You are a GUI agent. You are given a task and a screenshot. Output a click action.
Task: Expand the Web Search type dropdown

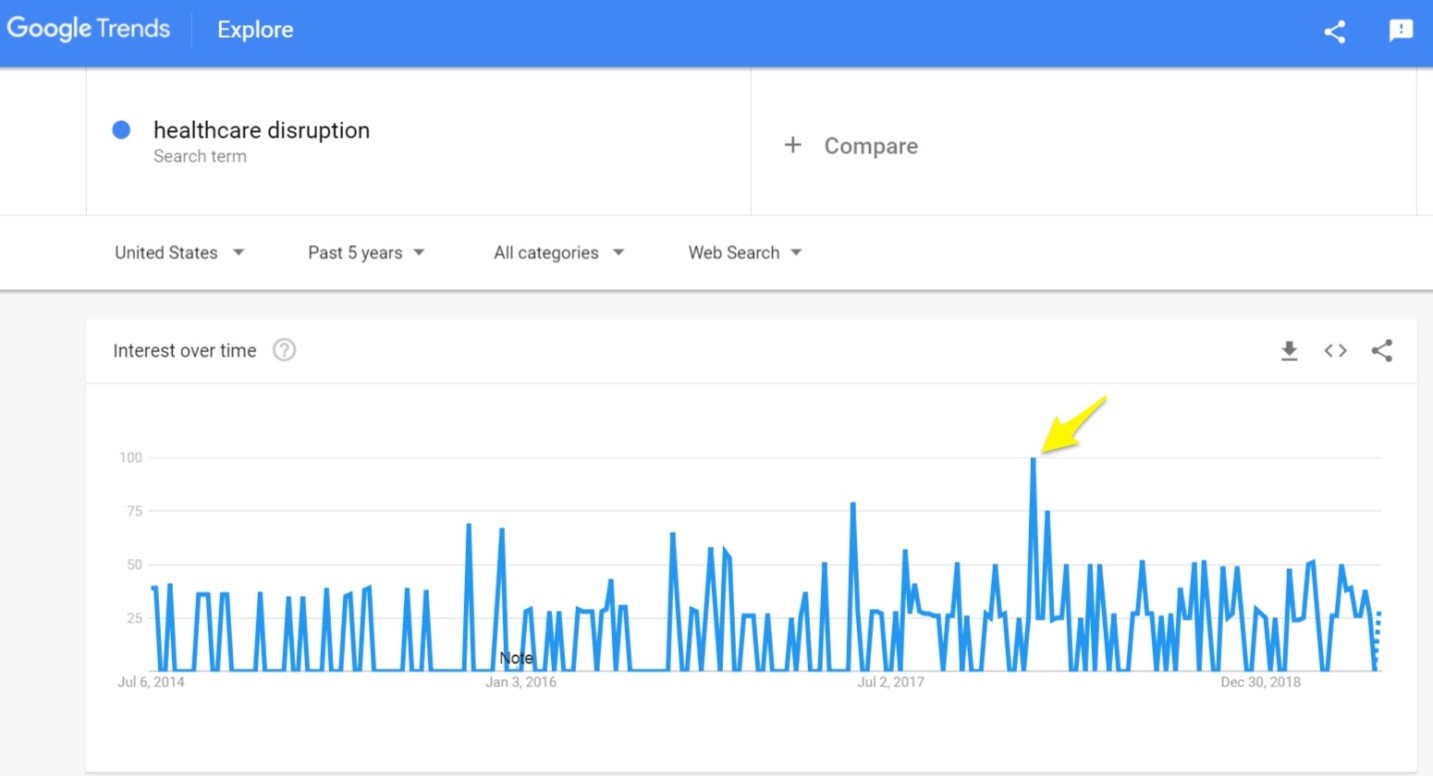pyautogui.click(x=745, y=253)
